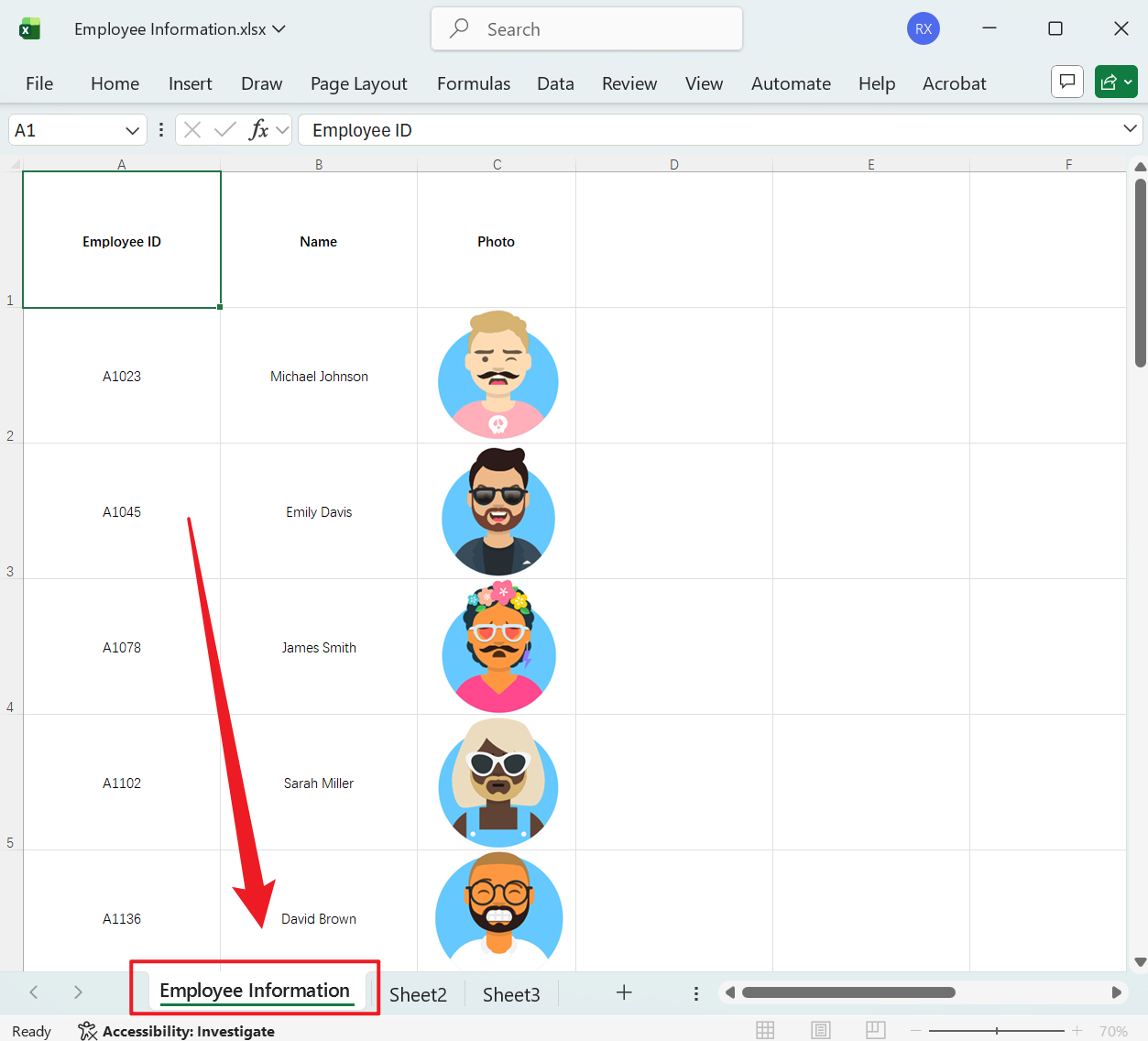Select the Sheet2 tab button
The image size is (1148, 1041).
pyautogui.click(x=418, y=993)
